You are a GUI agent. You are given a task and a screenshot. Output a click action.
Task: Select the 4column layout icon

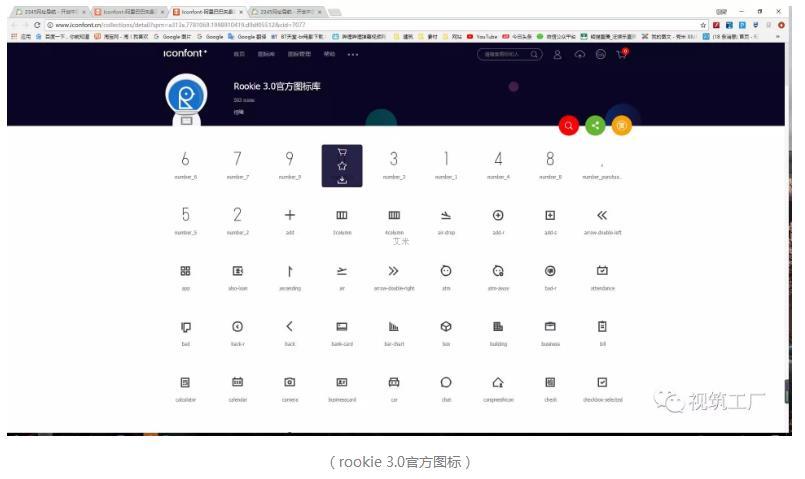(x=394, y=215)
